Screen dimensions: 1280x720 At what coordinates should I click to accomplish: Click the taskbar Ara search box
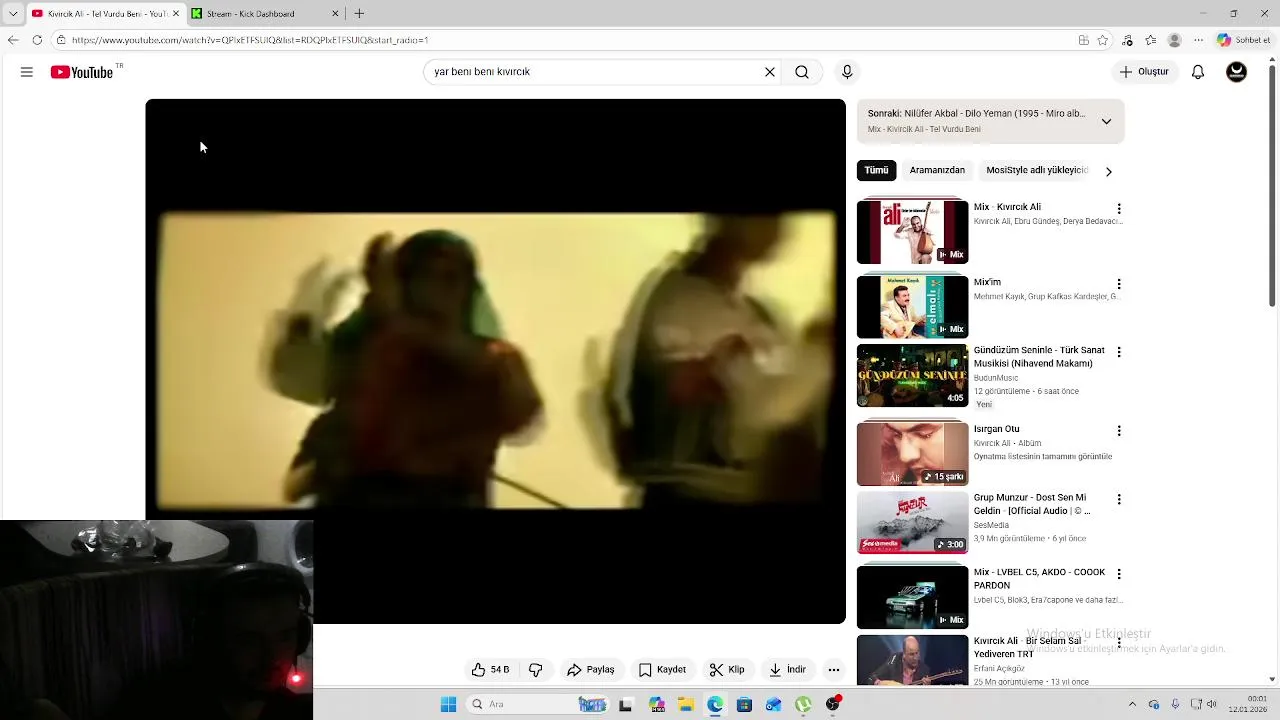(538, 705)
